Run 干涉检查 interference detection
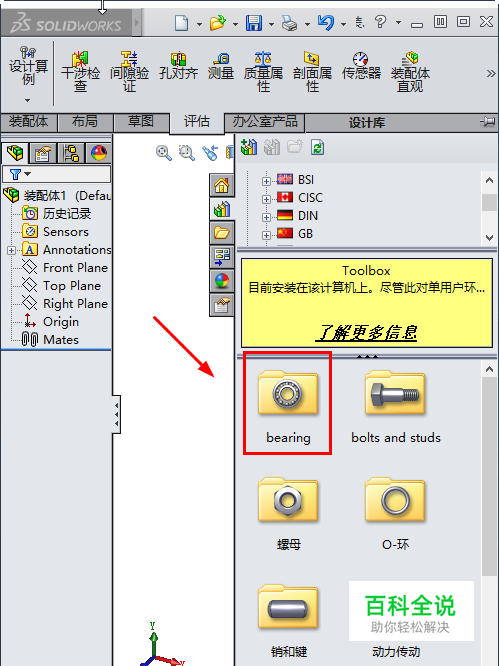The image size is (499, 666). (x=80, y=72)
